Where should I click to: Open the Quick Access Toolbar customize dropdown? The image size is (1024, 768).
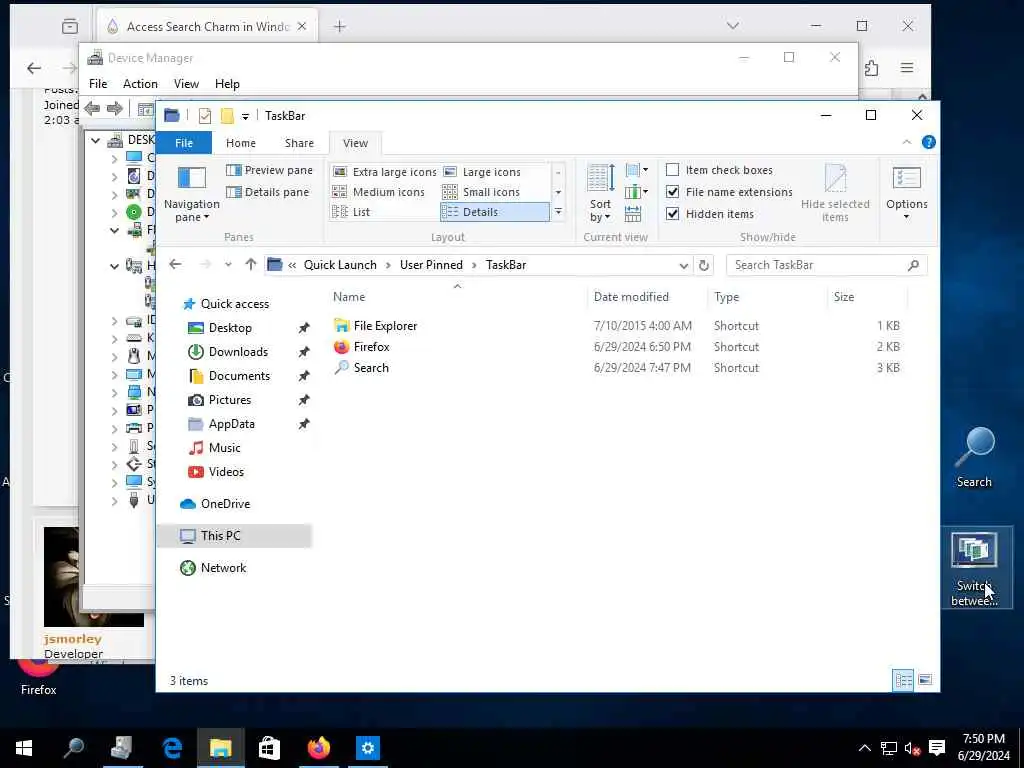click(245, 116)
